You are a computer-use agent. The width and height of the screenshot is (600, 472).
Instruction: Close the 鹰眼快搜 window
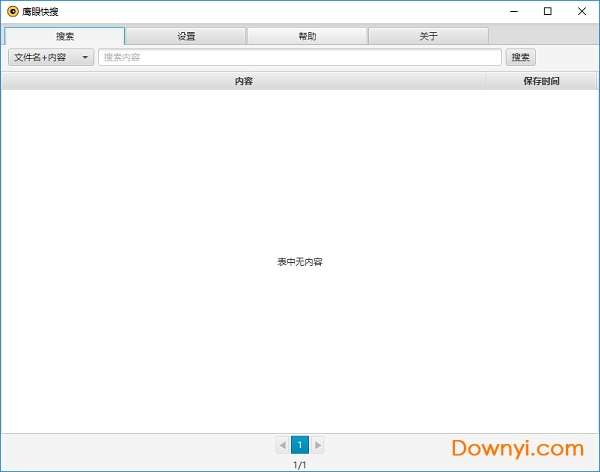(582, 11)
